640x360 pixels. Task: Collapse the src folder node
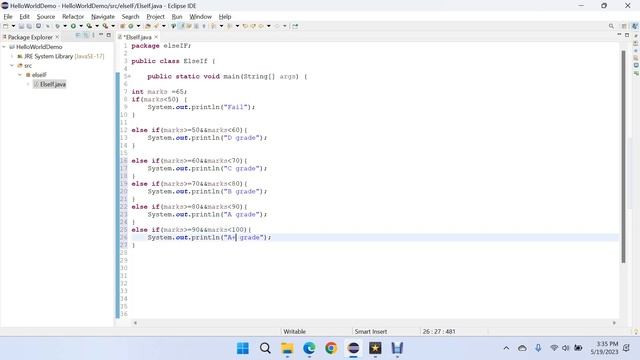[12, 65]
